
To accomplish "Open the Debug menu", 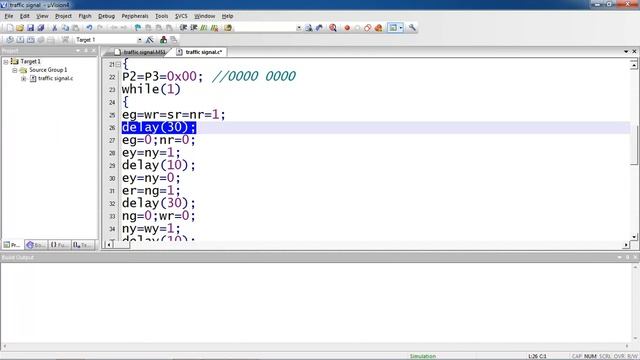I will 107,16.
